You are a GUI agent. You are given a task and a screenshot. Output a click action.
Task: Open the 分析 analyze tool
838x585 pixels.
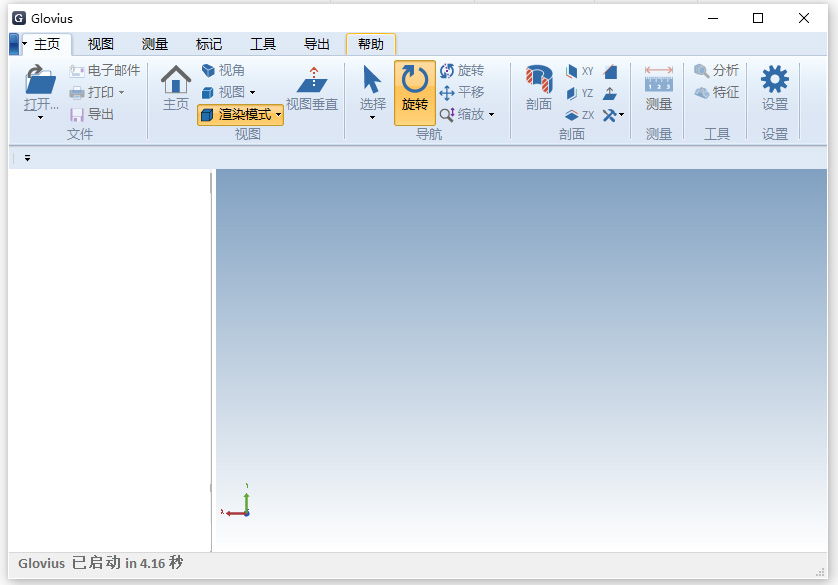pos(715,70)
